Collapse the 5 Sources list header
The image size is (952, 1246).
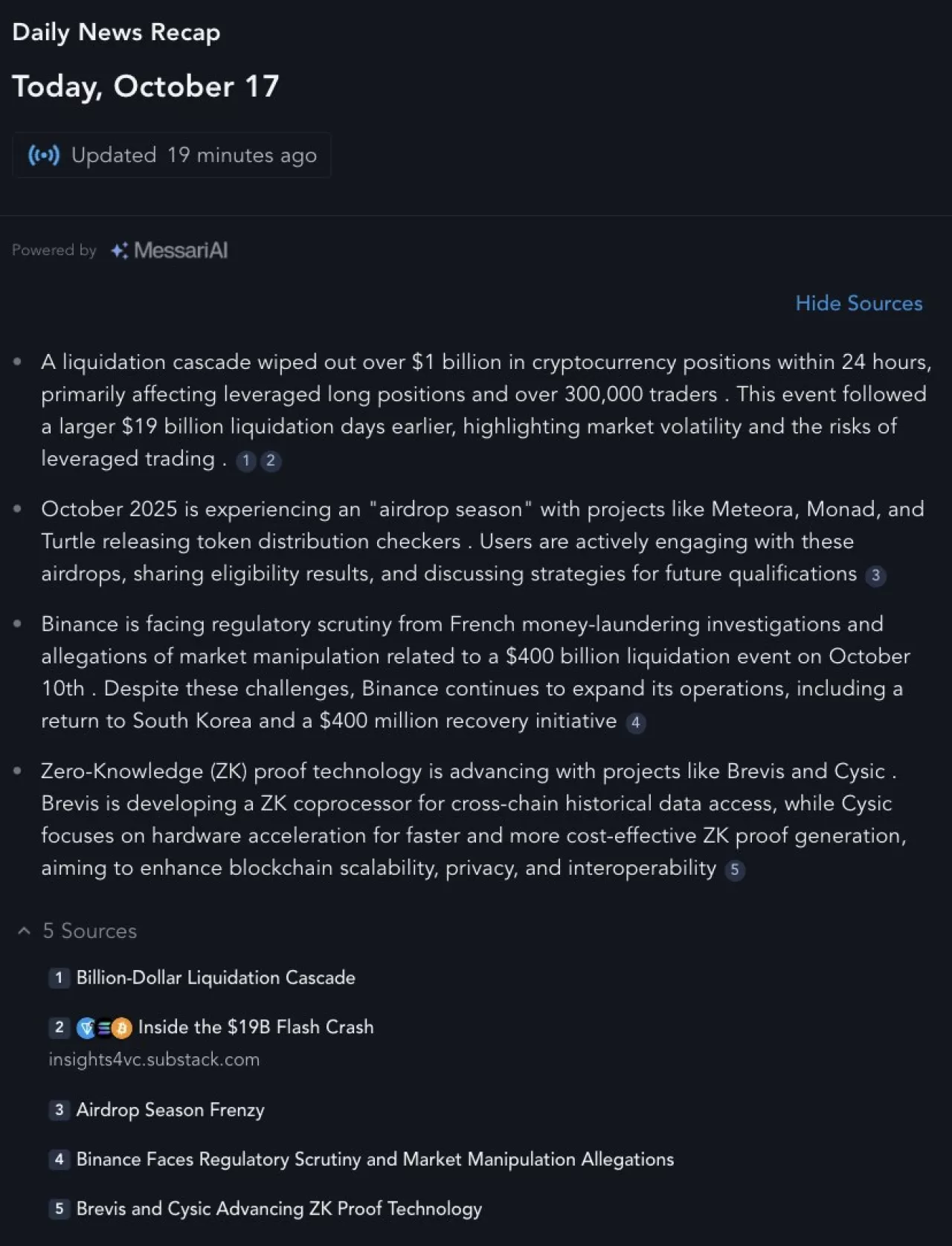[x=90, y=931]
